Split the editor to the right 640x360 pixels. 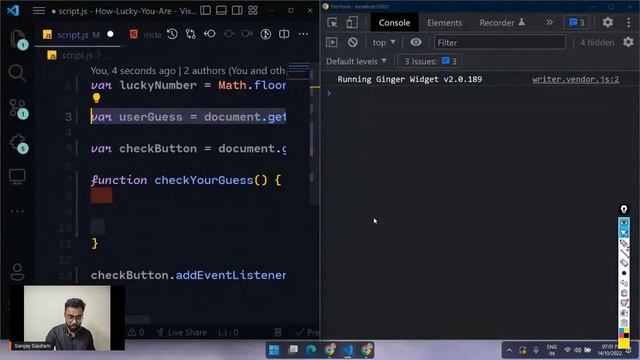coord(284,34)
